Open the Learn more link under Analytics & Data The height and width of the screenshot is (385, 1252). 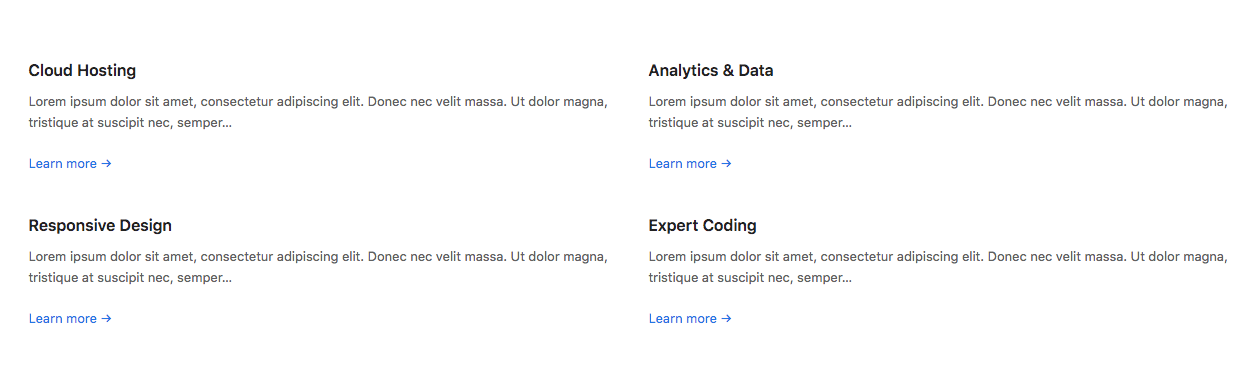[690, 164]
